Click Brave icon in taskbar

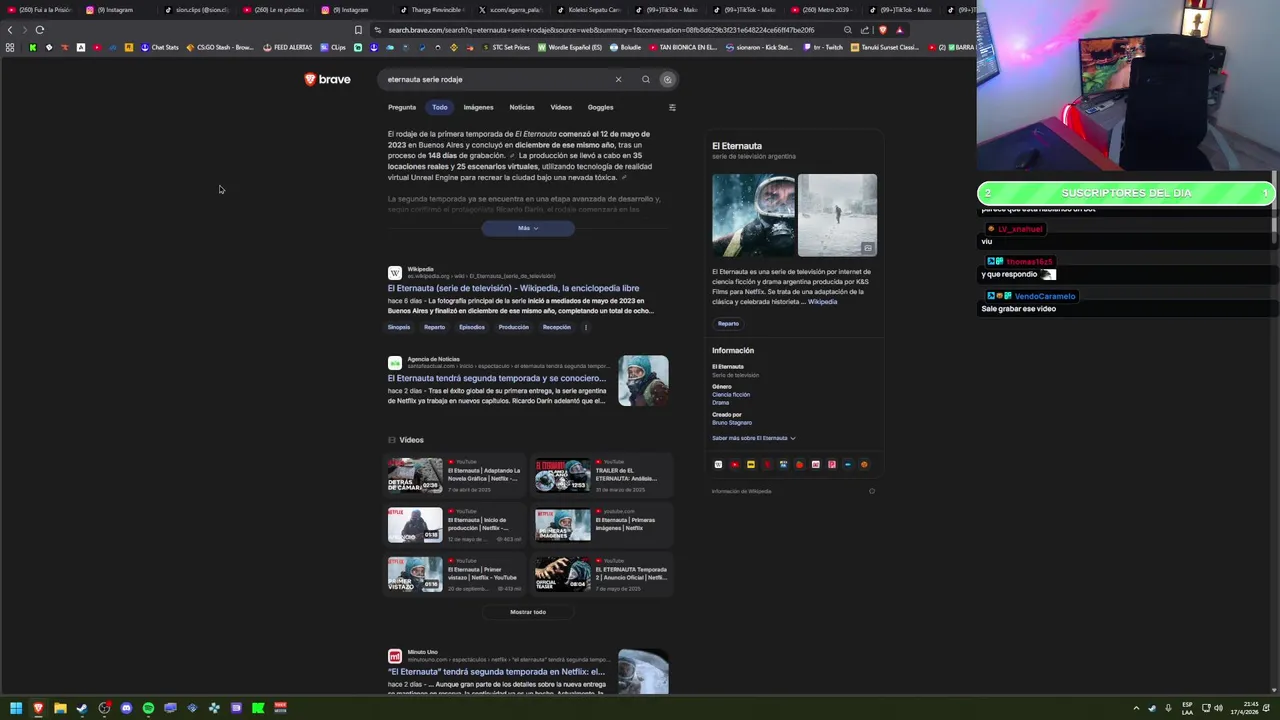pyautogui.click(x=38, y=708)
